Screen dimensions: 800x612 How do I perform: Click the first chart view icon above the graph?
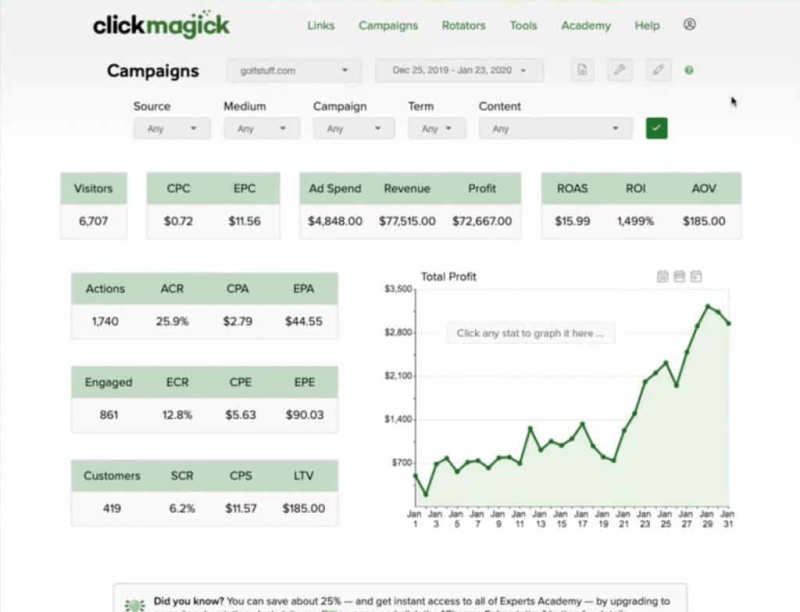(662, 276)
